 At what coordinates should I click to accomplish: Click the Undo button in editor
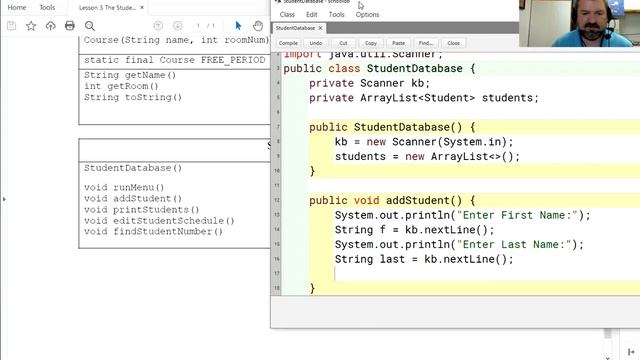pos(316,43)
